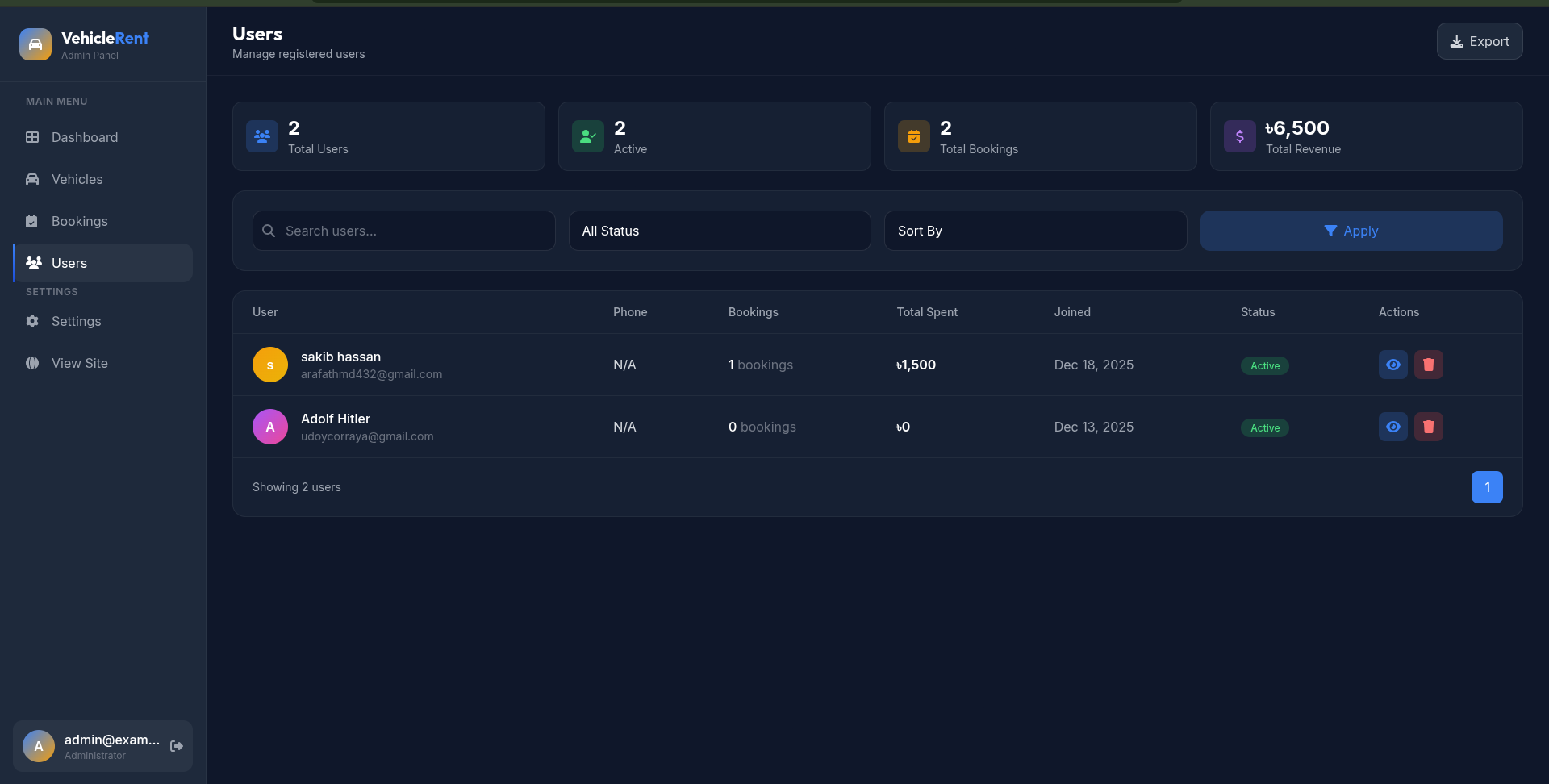Click the Apply filter button

(1351, 231)
